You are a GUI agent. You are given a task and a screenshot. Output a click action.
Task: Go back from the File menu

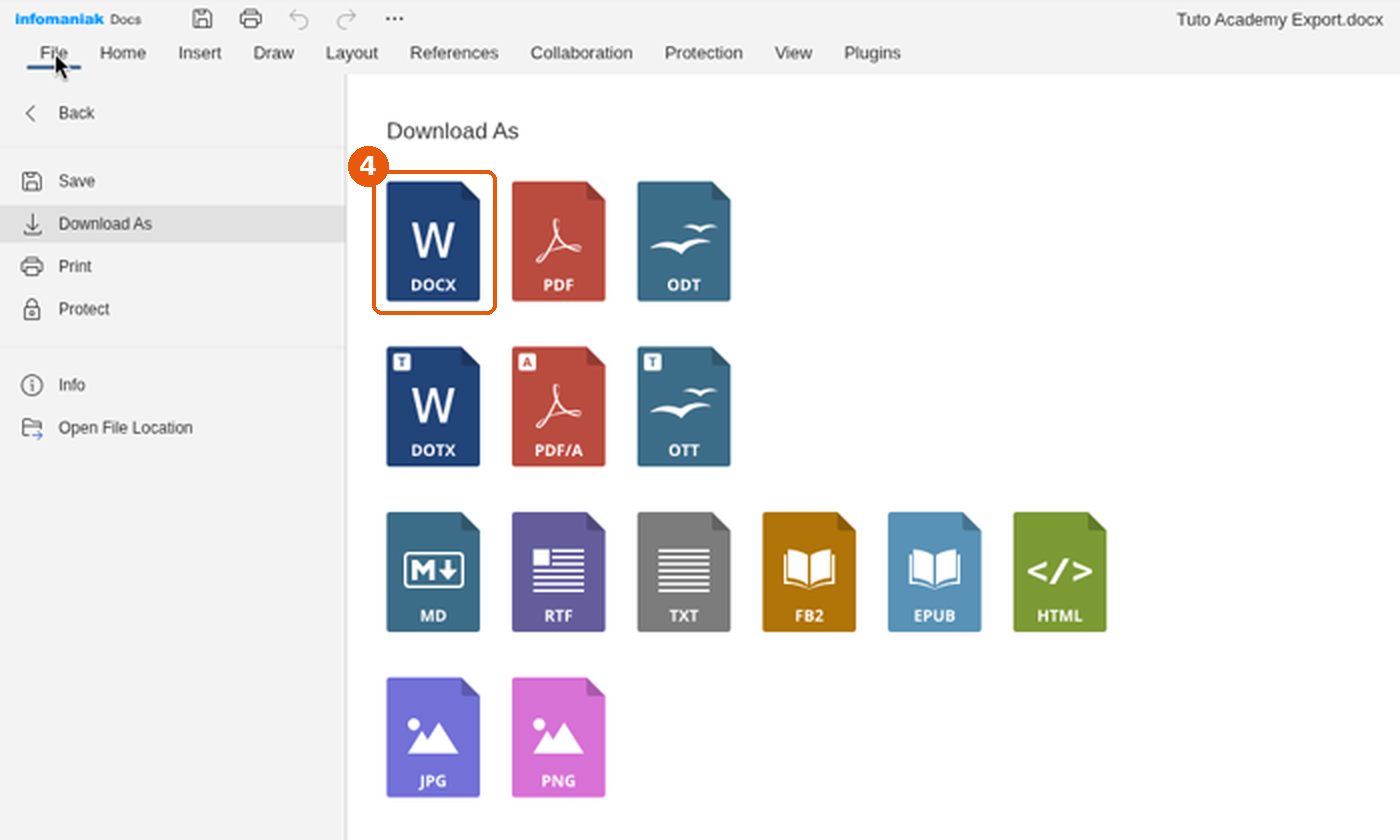172,113
